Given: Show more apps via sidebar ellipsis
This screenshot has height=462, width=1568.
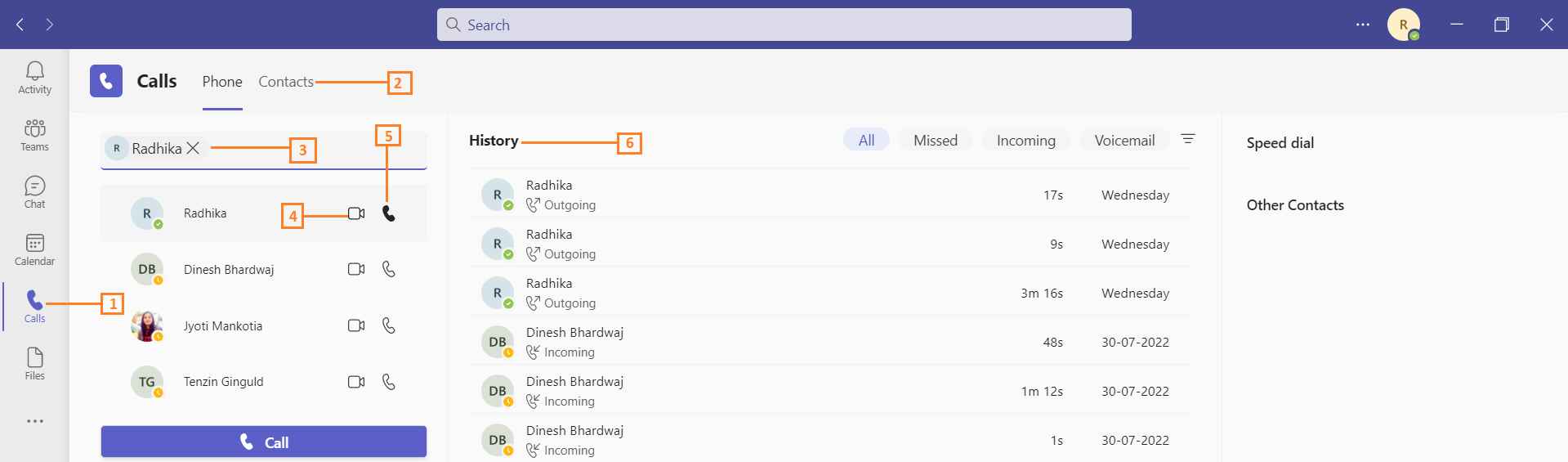Looking at the screenshot, I should tap(34, 421).
